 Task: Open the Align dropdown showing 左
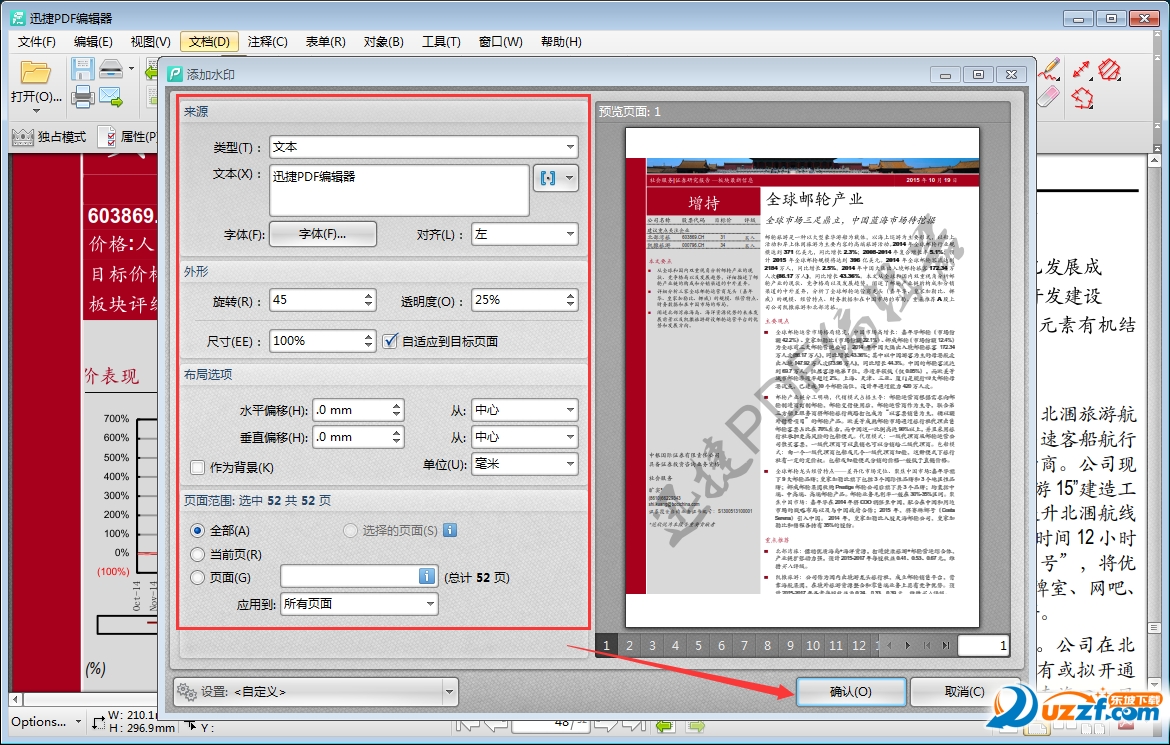(525, 234)
